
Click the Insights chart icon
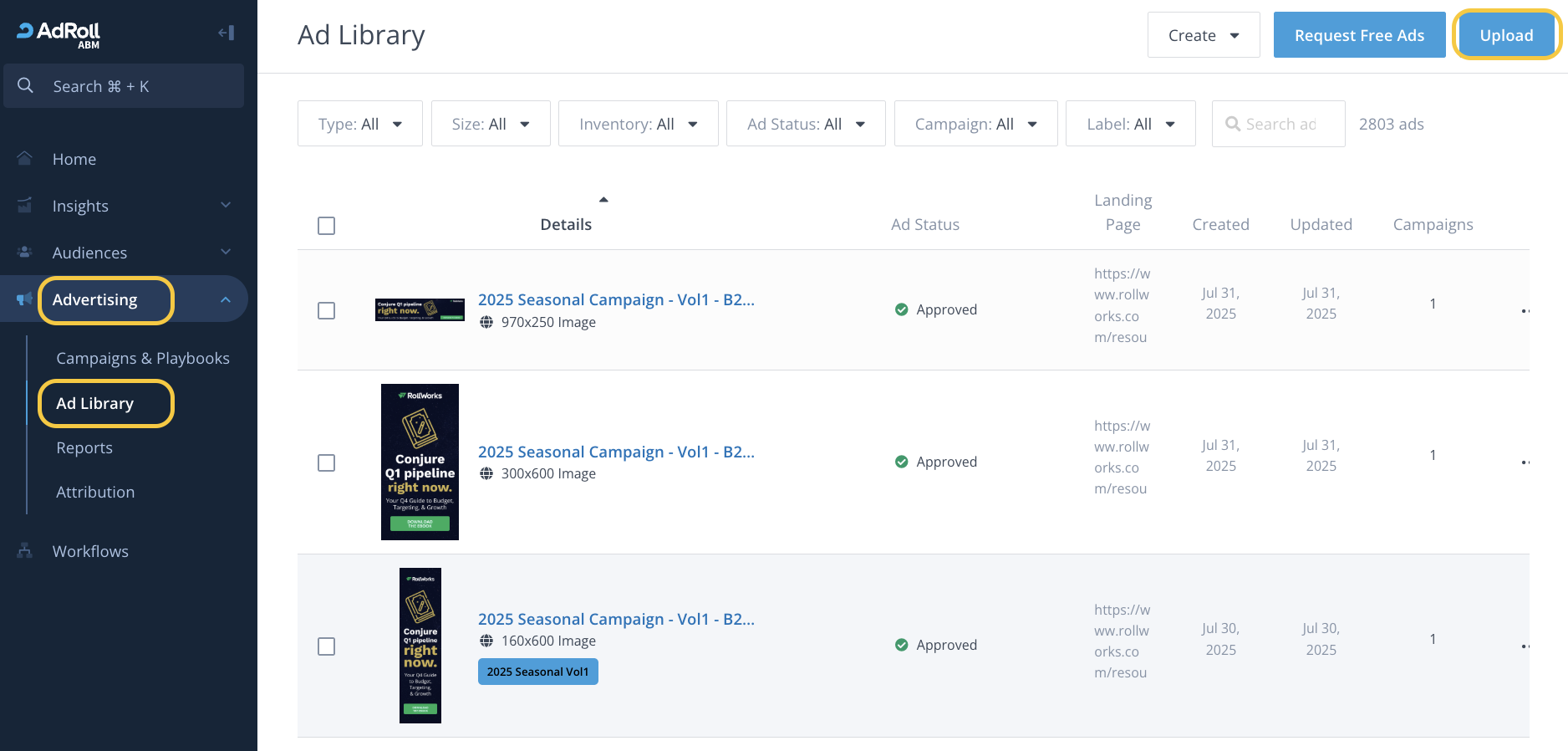(25, 205)
